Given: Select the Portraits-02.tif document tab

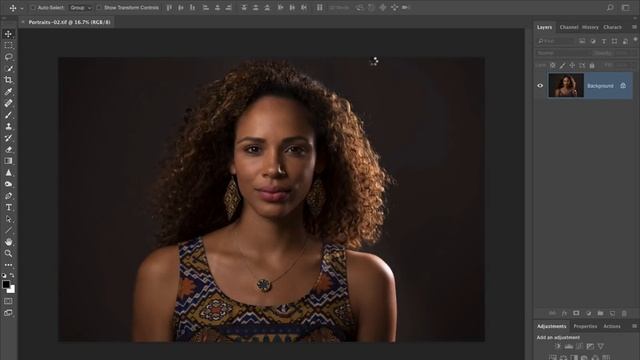Looking at the screenshot, I should click(x=69, y=22).
